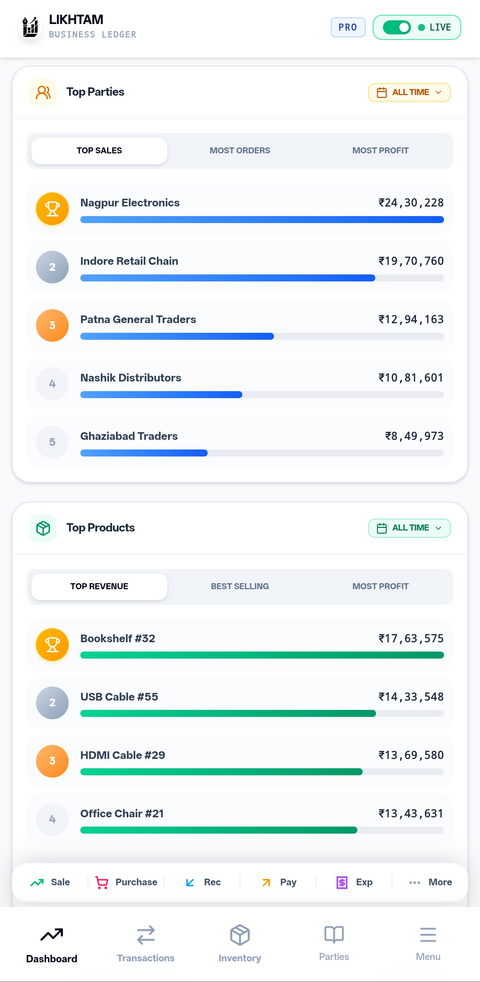Screen dimensions: 480x982
Task: Open Inventory box icon
Action: pyautogui.click(x=239, y=935)
